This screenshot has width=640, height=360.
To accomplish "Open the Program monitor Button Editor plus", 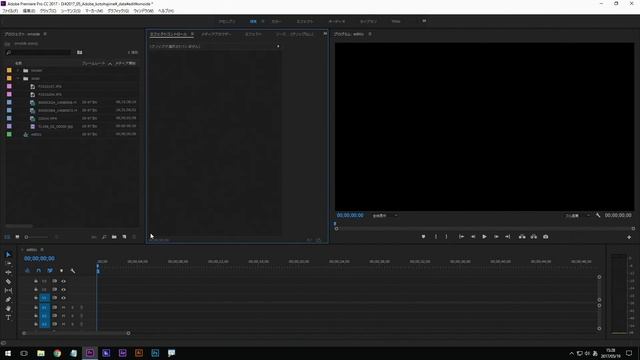I will click(629, 237).
